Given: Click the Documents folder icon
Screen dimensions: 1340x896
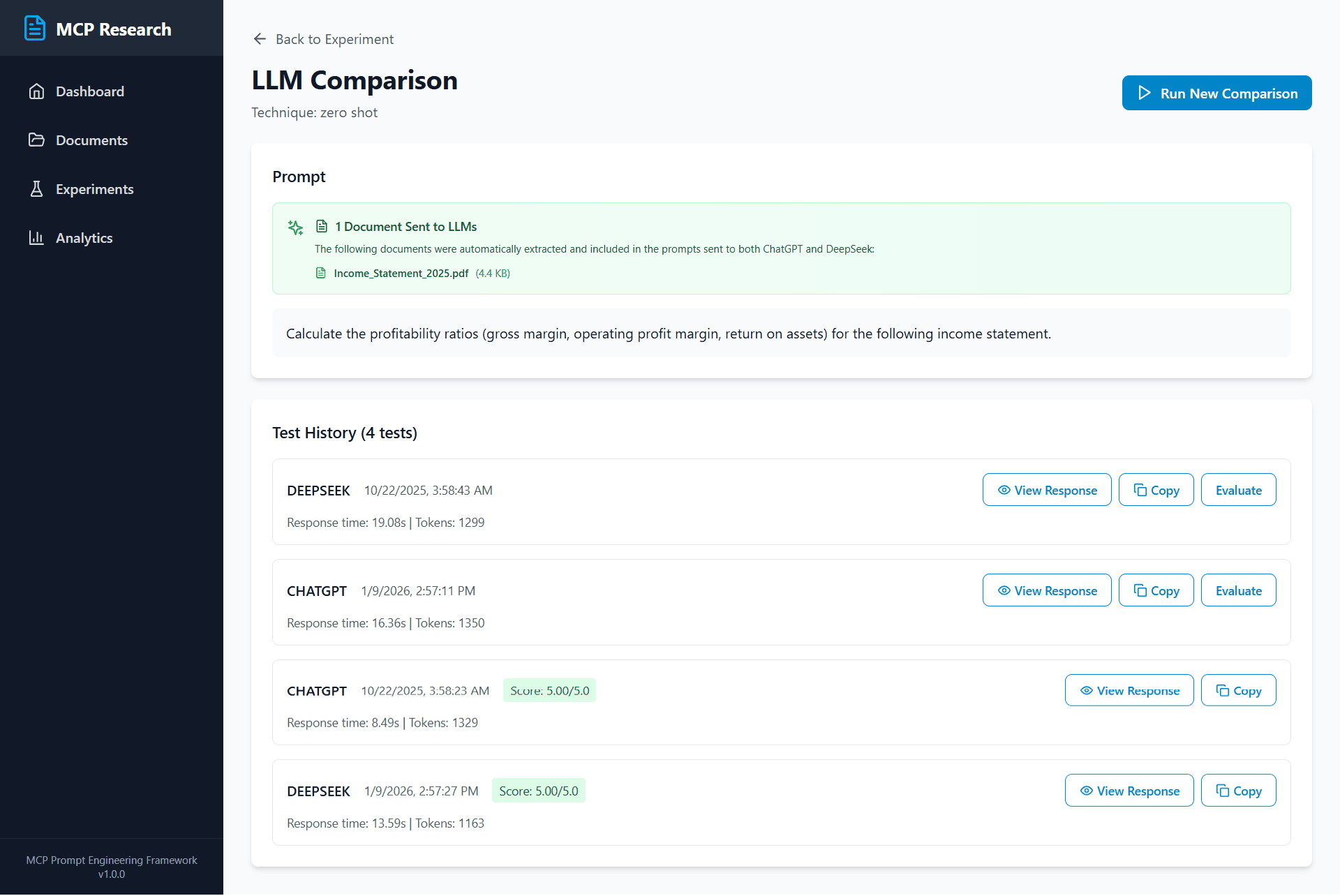Looking at the screenshot, I should pyautogui.click(x=36, y=140).
